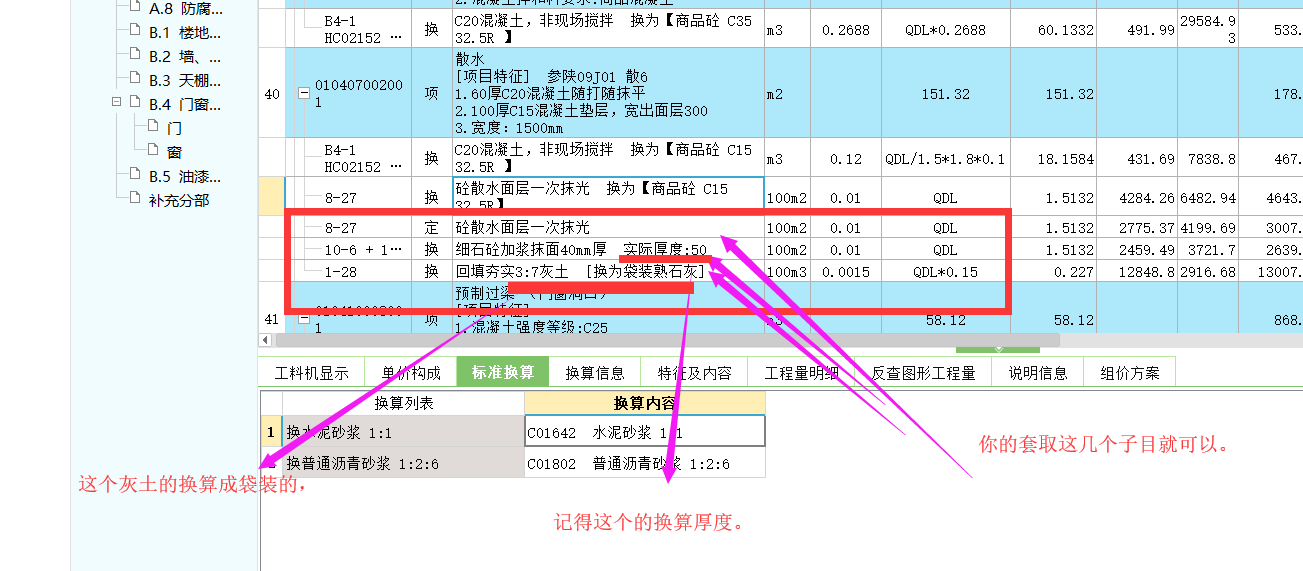Select the 散水 item description cell
1303x571 pixels.
(x=608, y=93)
